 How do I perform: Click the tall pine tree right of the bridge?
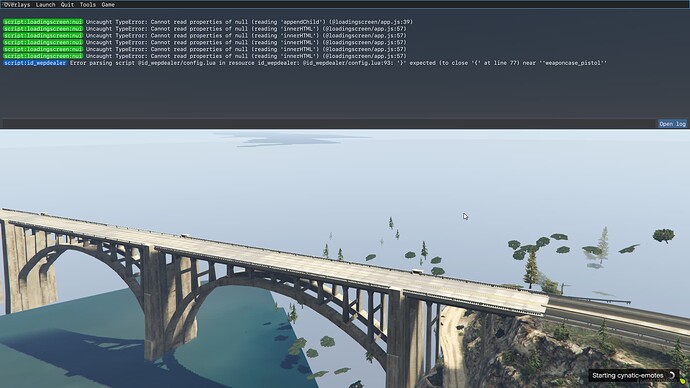[531, 267]
